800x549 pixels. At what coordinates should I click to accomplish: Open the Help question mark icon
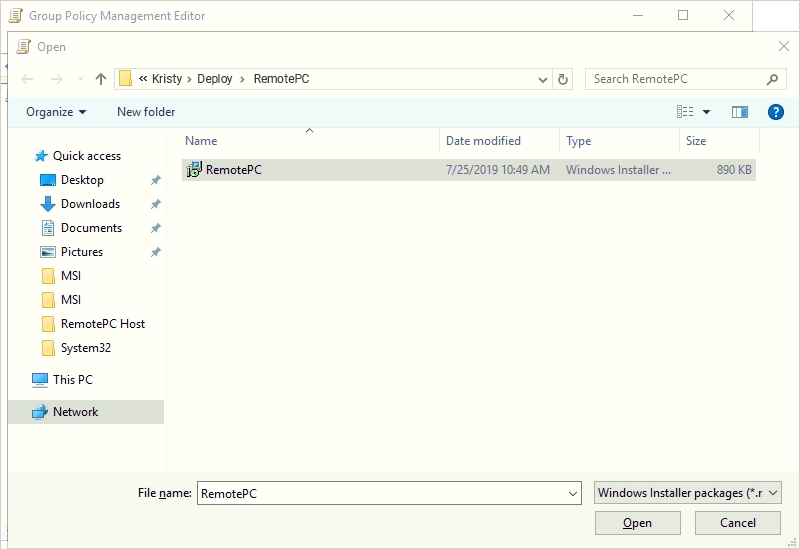775,112
